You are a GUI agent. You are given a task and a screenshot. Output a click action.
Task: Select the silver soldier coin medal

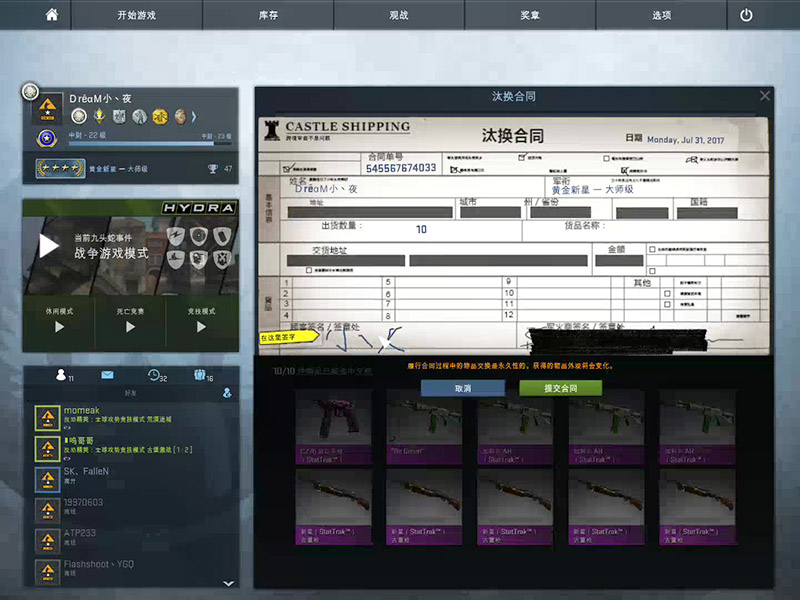(139, 117)
